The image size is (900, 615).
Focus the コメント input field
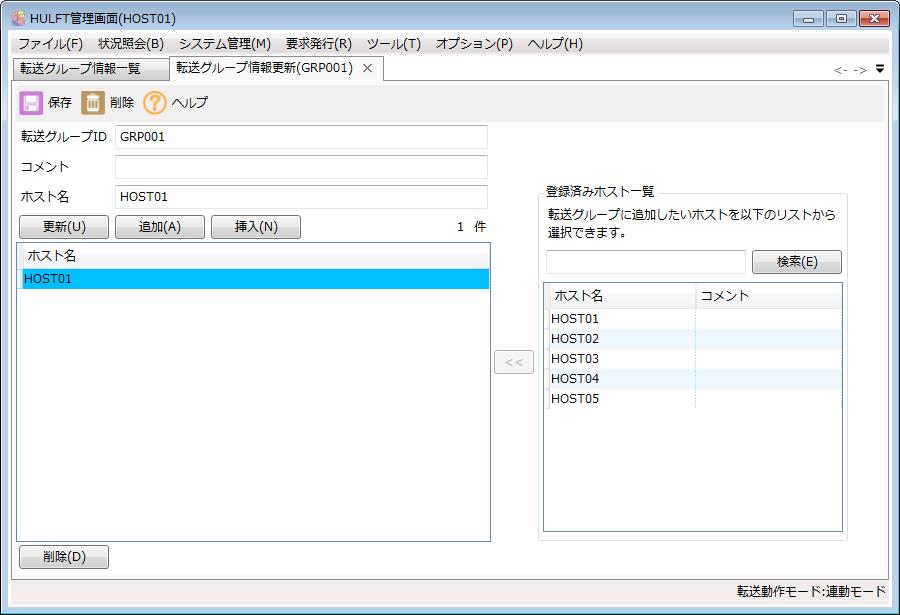[301, 167]
